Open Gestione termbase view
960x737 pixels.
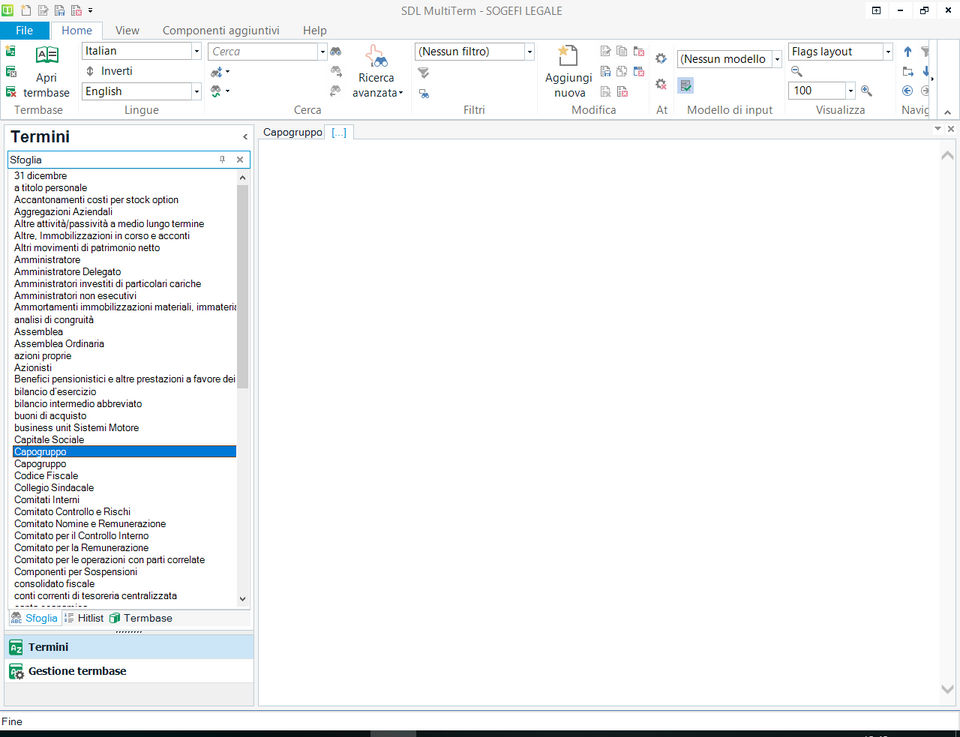(x=77, y=671)
